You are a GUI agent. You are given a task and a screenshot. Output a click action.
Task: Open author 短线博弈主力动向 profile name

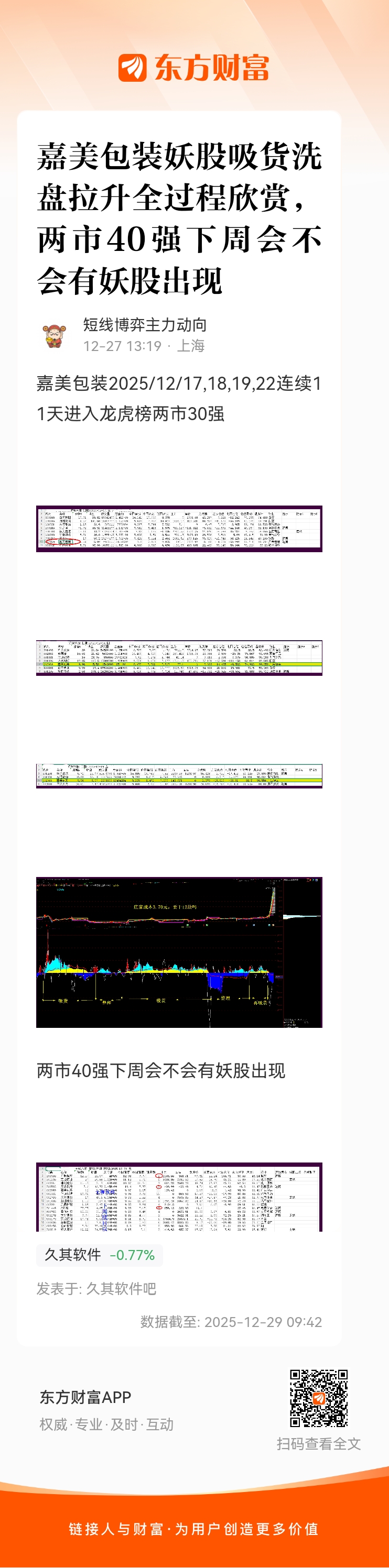click(x=145, y=325)
